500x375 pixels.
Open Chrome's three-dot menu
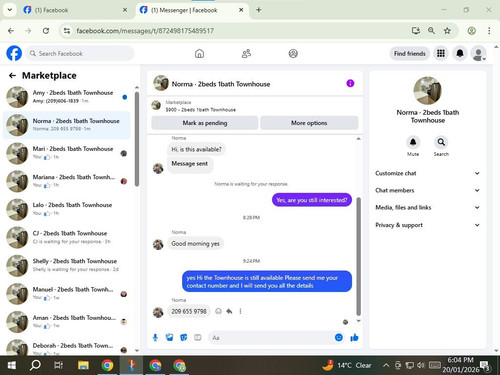pos(489,31)
